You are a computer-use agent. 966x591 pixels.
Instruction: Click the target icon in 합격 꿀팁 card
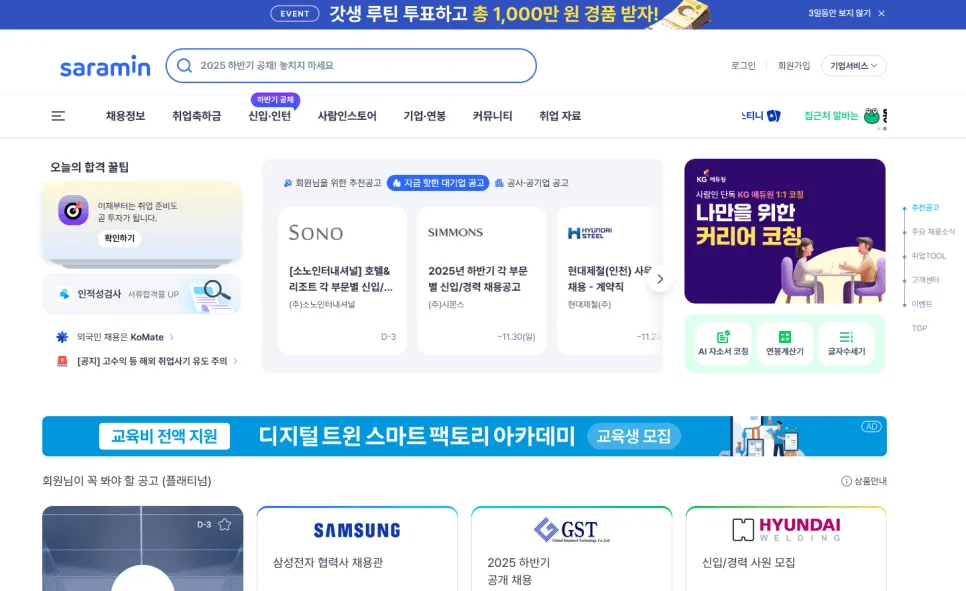[x=73, y=211]
